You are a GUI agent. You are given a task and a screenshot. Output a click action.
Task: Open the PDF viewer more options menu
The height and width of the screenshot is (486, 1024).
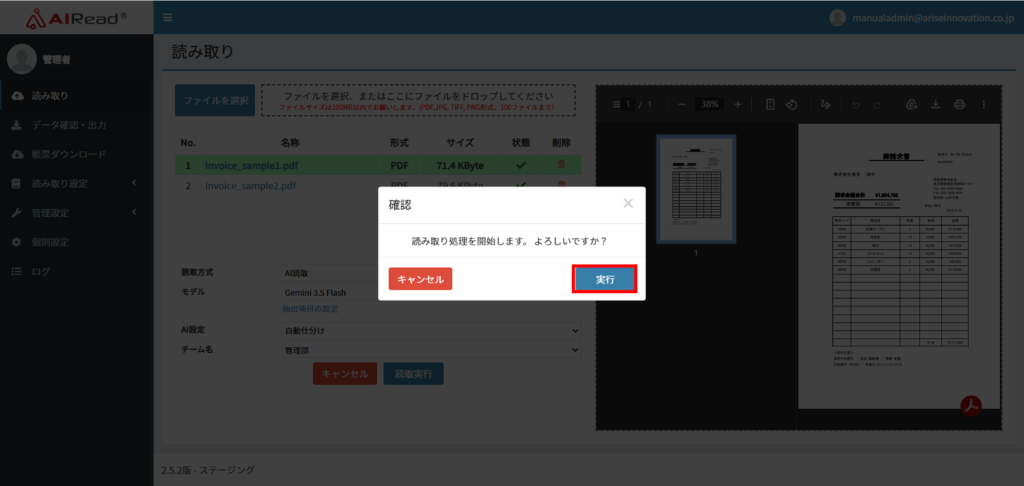(984, 104)
